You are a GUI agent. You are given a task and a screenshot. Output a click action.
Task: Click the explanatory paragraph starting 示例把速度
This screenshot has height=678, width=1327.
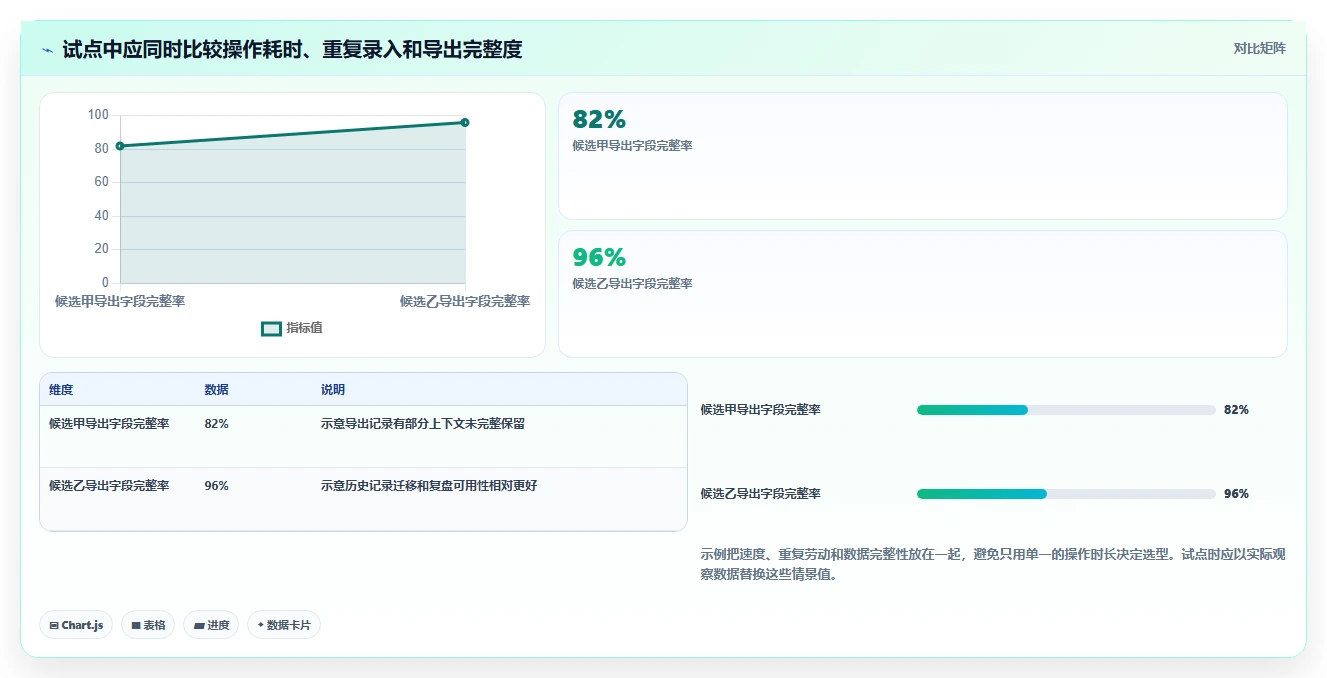point(993,564)
